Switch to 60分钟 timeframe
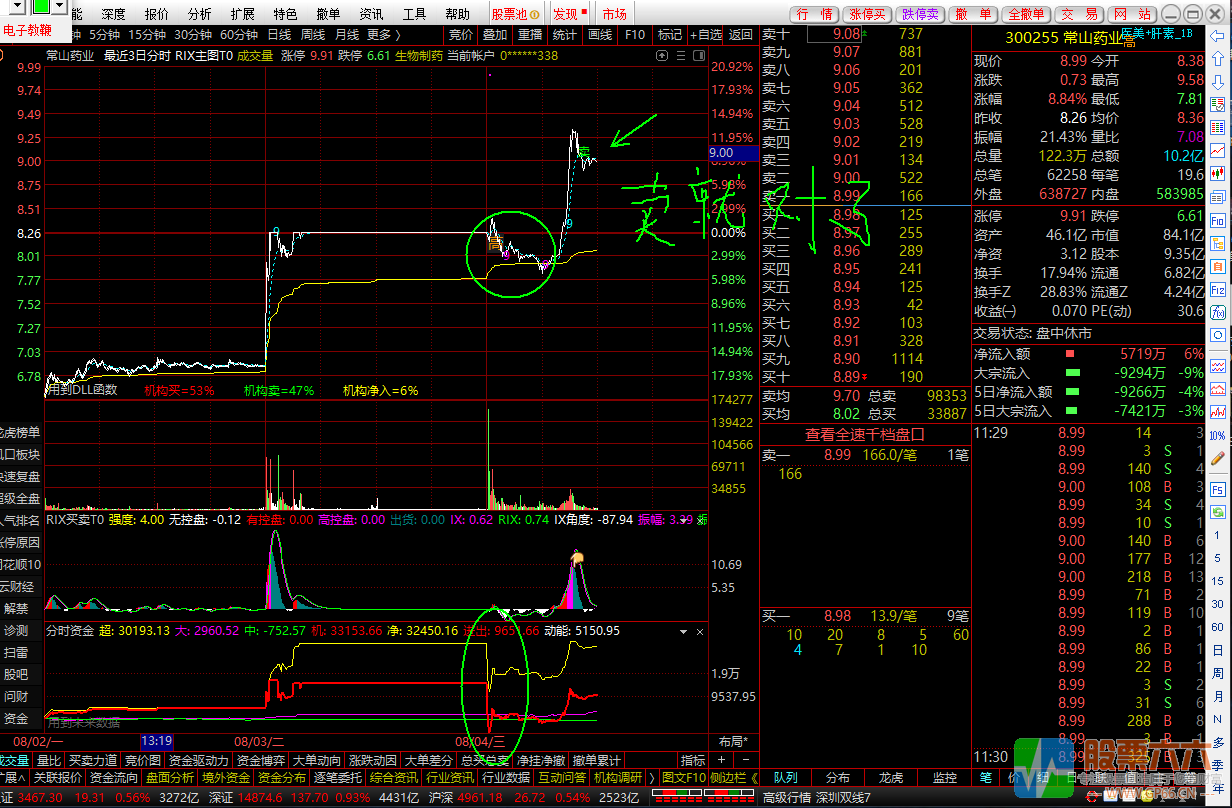Image resolution: width=1232 pixels, height=808 pixels. pyautogui.click(x=238, y=34)
